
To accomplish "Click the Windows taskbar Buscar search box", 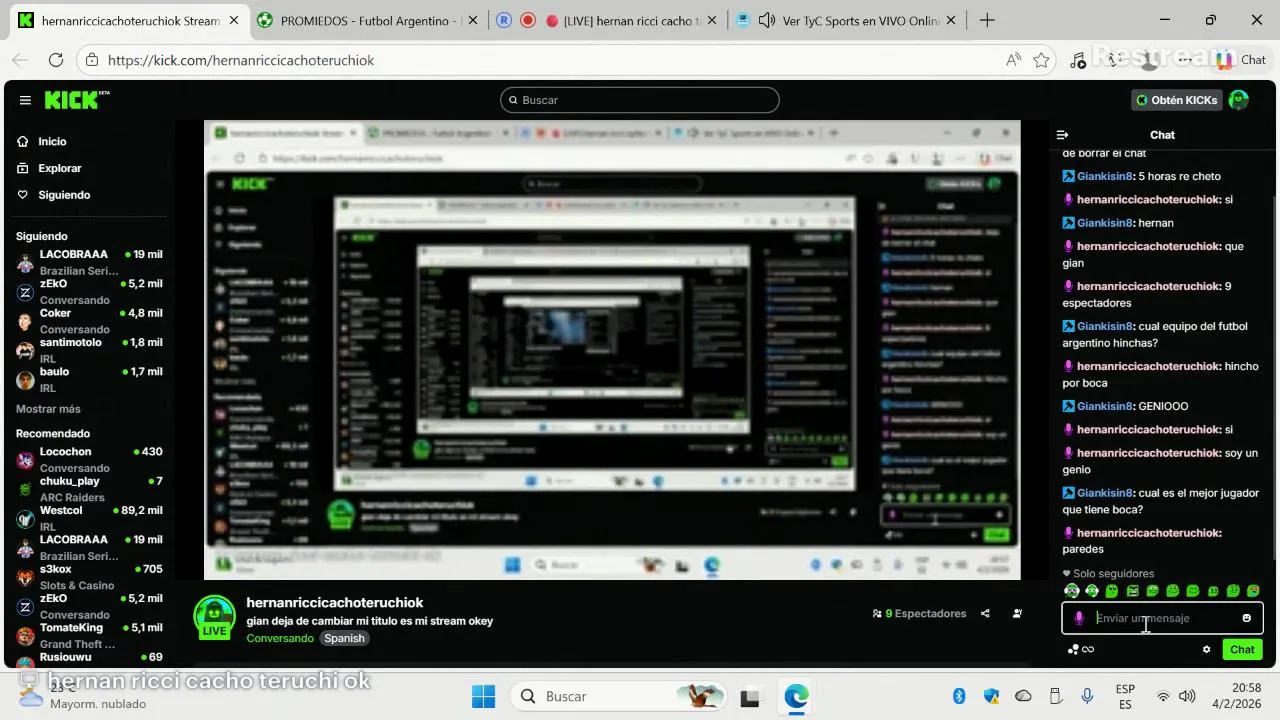I will click(x=619, y=696).
